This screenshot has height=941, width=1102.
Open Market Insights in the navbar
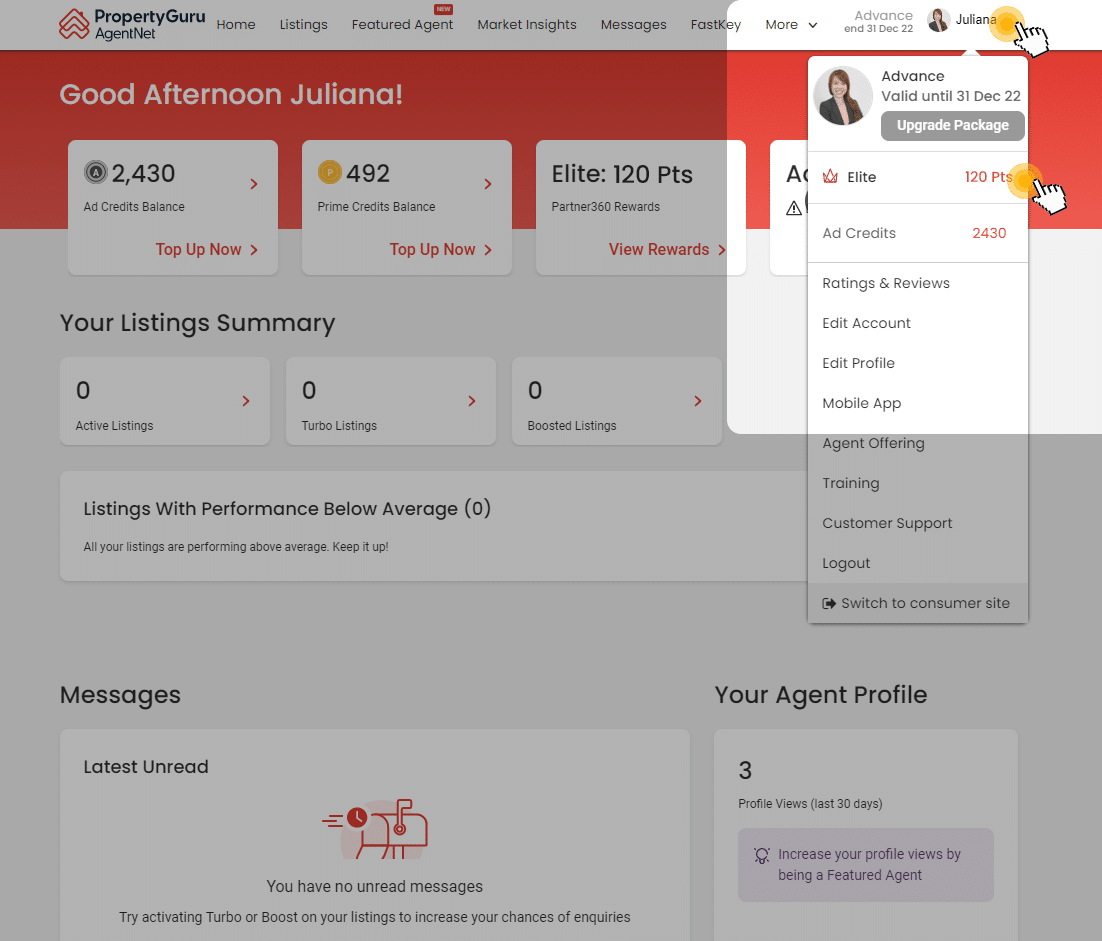tap(527, 25)
